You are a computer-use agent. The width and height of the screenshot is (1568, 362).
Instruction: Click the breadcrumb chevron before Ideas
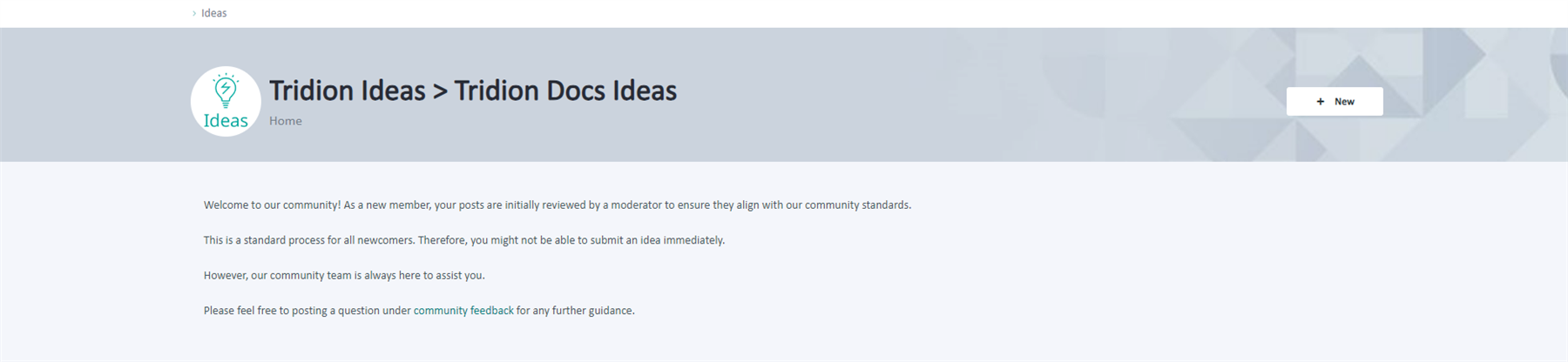[x=194, y=13]
